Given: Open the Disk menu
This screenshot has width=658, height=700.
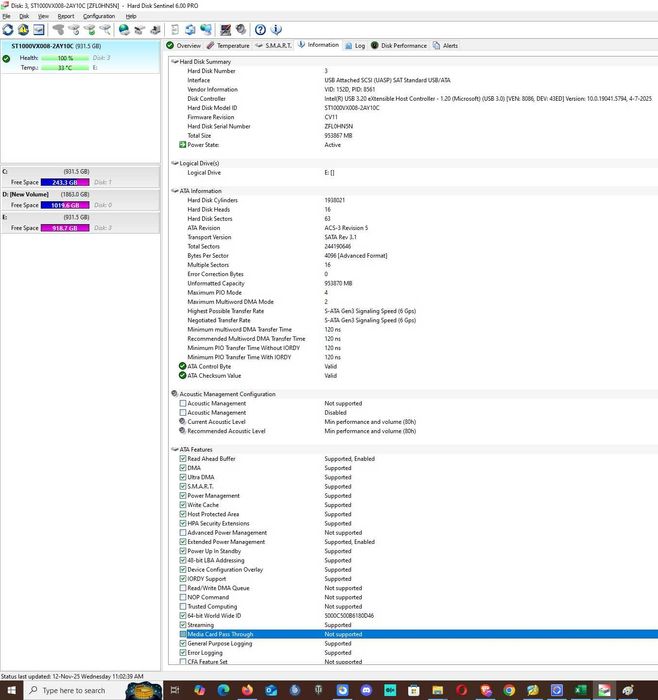Looking at the screenshot, I should click(x=24, y=16).
